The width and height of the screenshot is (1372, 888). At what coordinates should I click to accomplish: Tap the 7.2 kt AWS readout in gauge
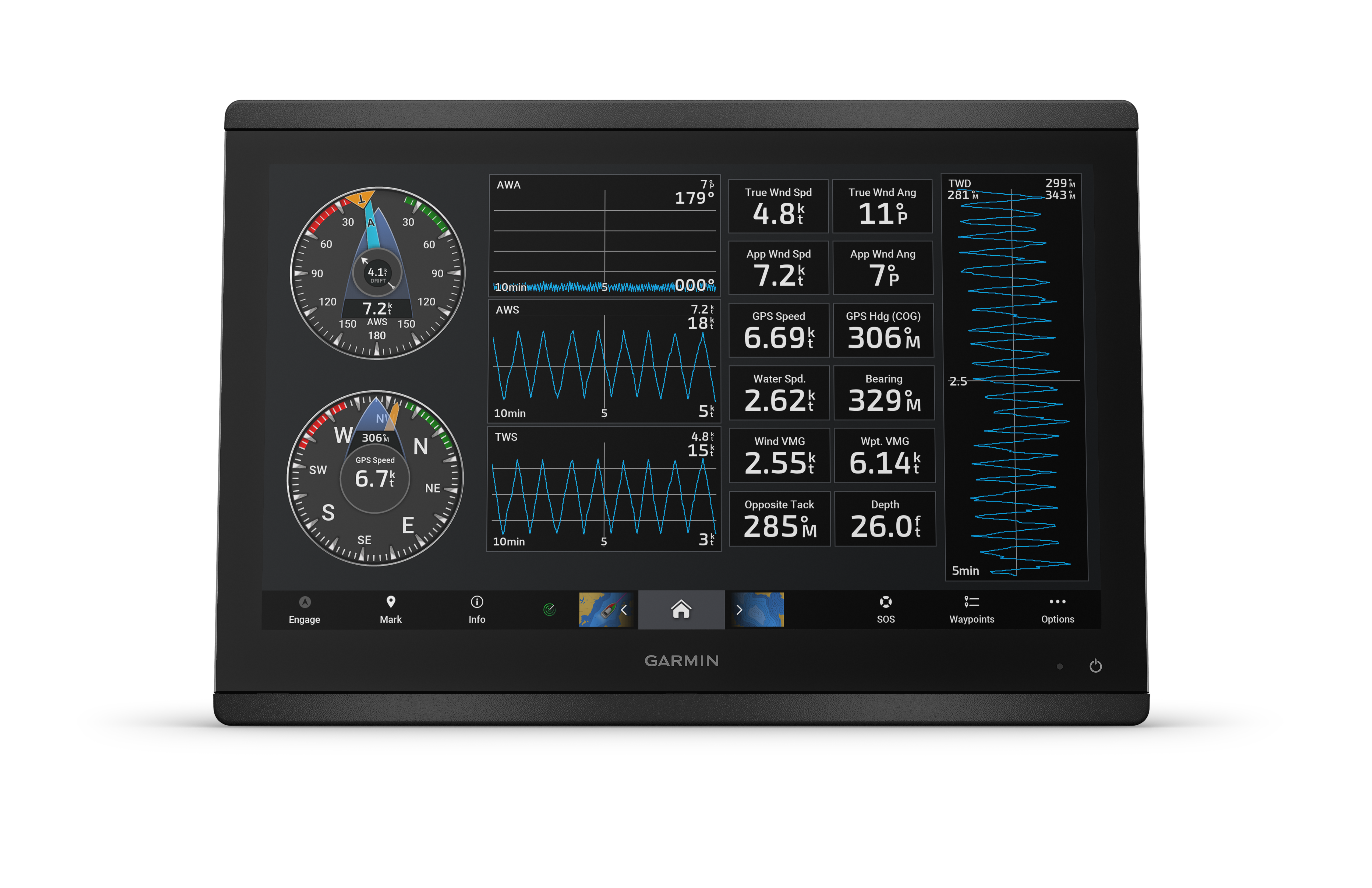(x=377, y=309)
